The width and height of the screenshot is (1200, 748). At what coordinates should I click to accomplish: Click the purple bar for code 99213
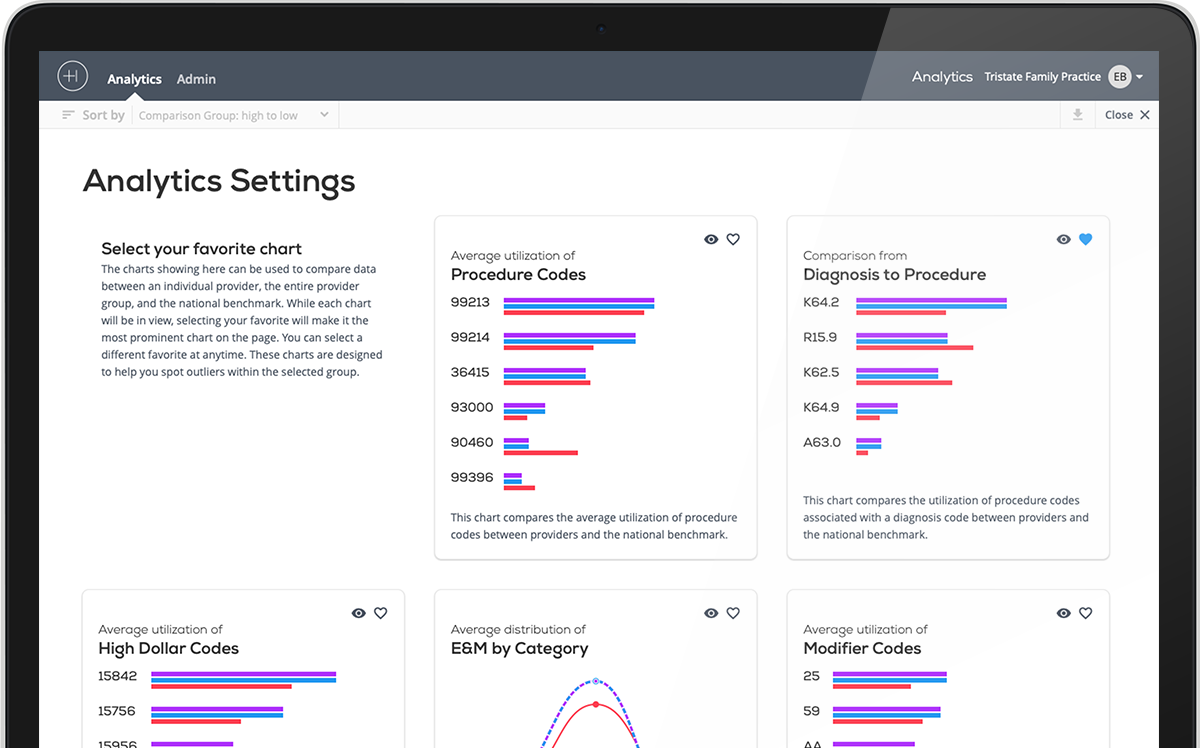[x=578, y=300]
